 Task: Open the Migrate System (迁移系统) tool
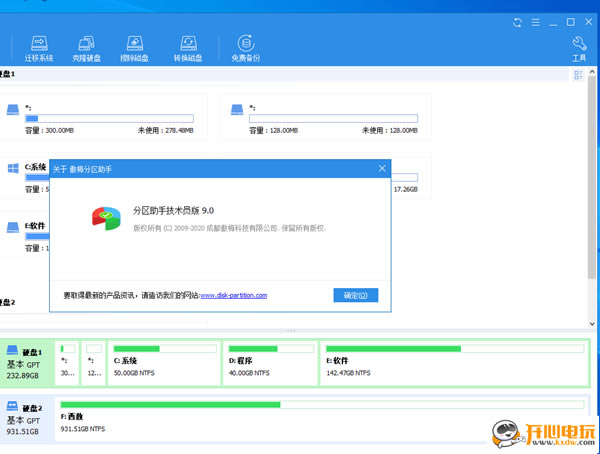tap(39, 49)
